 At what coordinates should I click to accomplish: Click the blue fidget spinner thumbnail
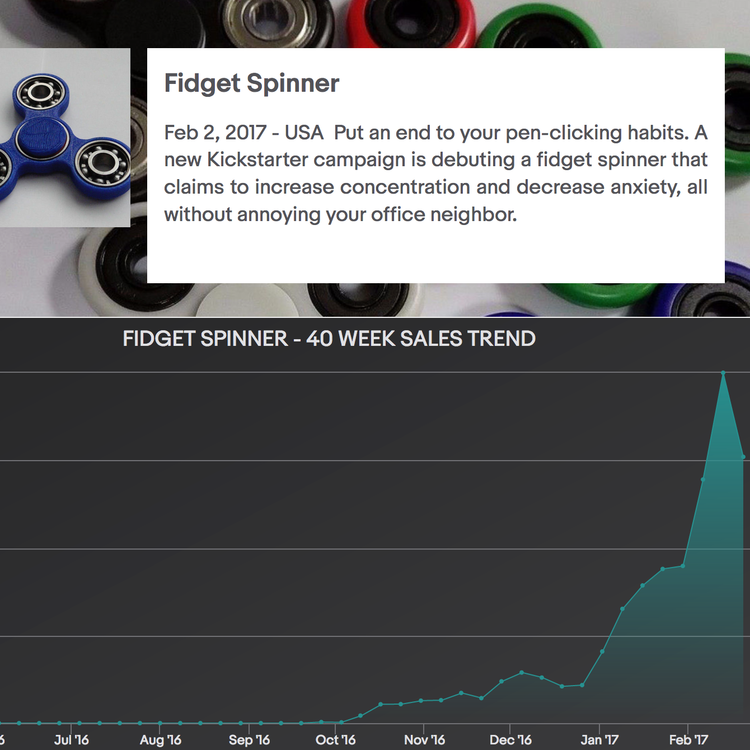[65, 137]
